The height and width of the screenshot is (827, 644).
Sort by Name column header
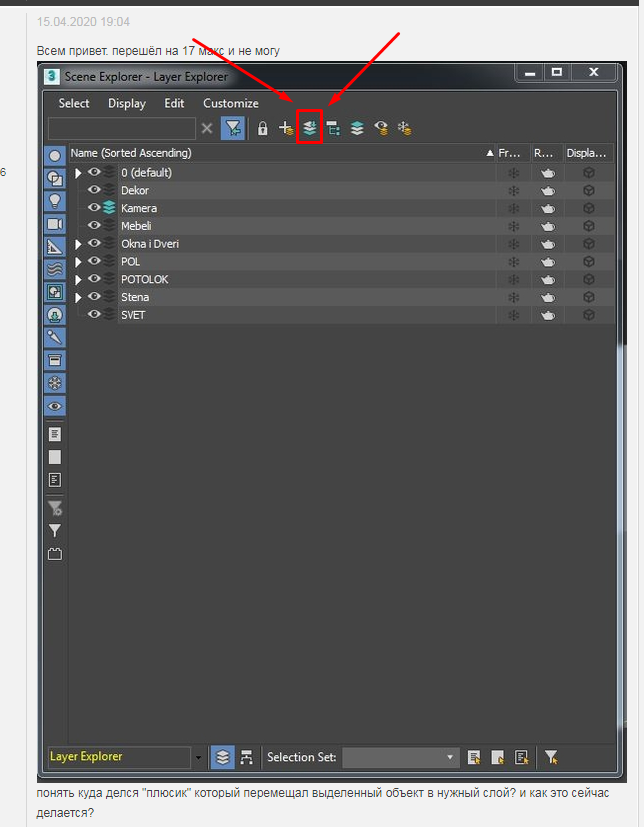pyautogui.click(x=282, y=153)
